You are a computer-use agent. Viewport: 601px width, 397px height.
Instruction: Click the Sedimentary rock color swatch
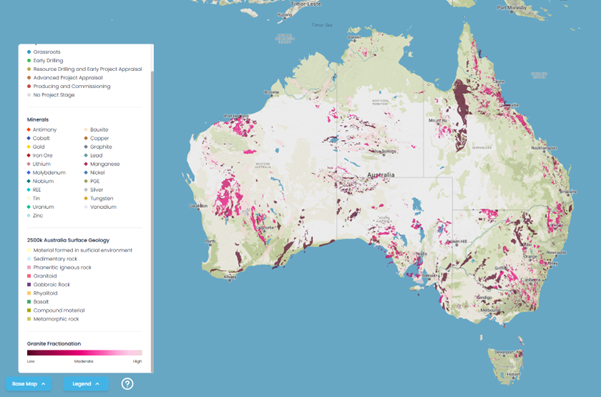(x=29, y=259)
